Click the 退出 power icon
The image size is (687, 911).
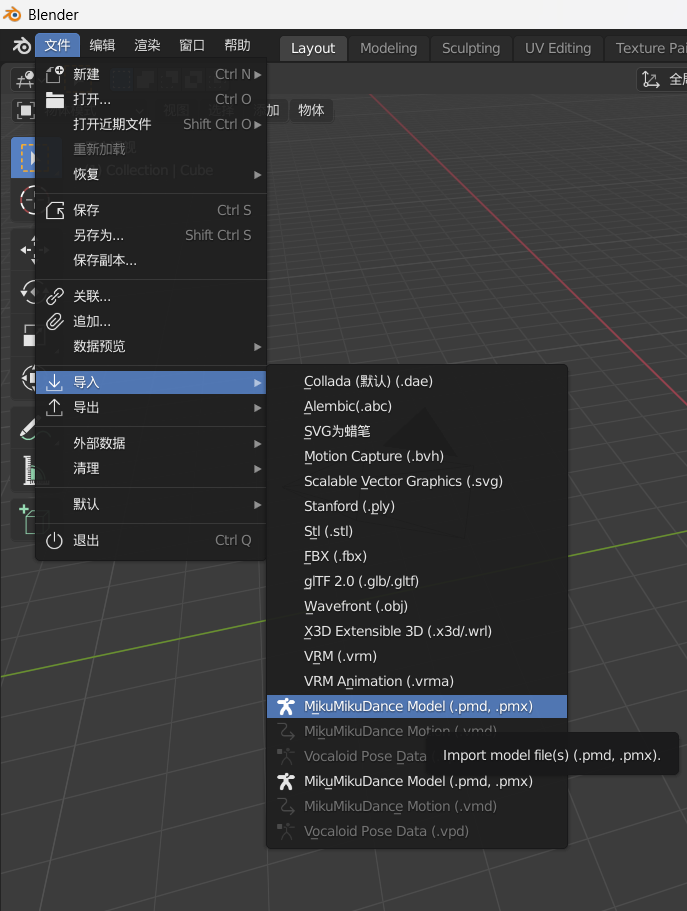tap(55, 540)
